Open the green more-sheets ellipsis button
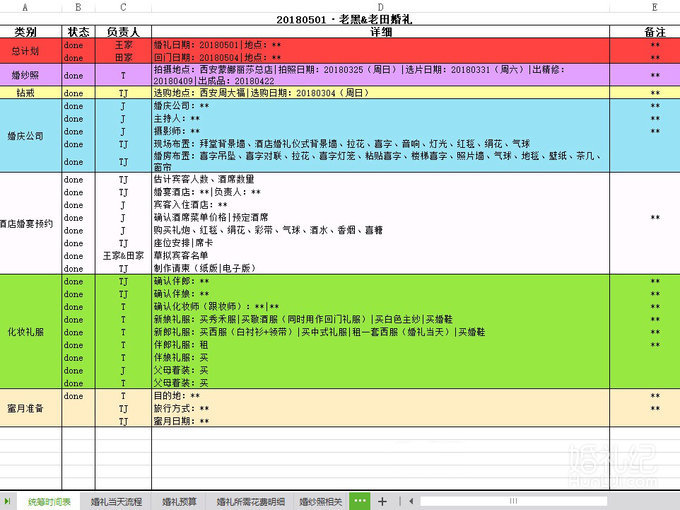The width and height of the screenshot is (680, 510). tap(360, 501)
